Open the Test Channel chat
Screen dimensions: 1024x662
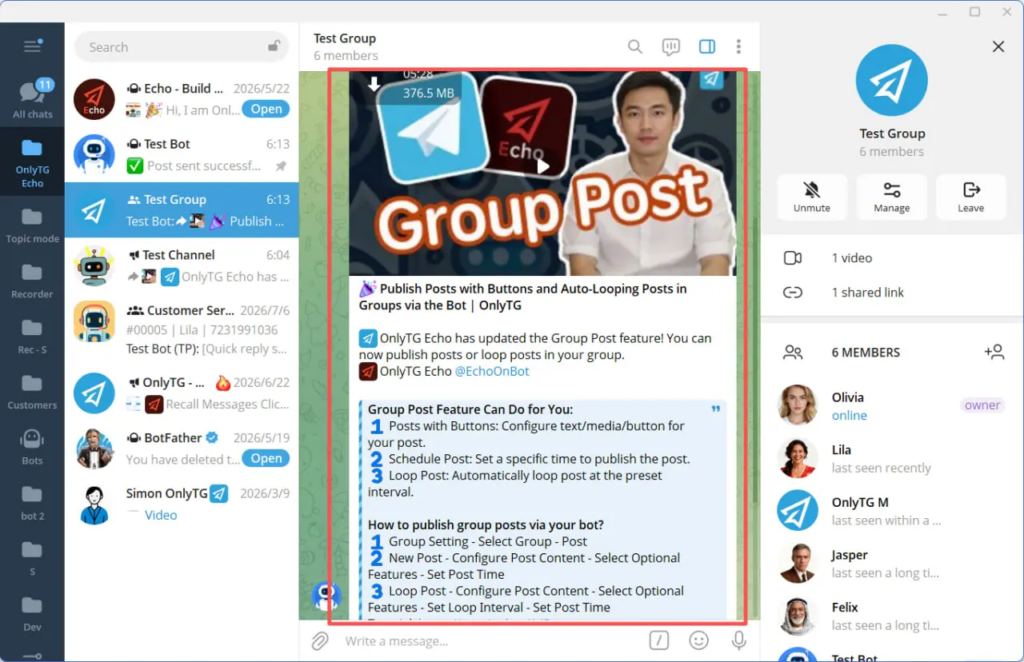182,265
